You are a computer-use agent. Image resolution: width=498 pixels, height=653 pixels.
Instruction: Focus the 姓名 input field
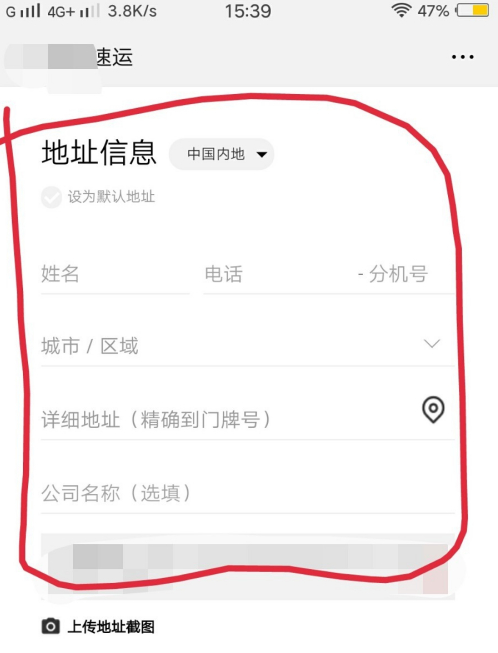pos(115,274)
